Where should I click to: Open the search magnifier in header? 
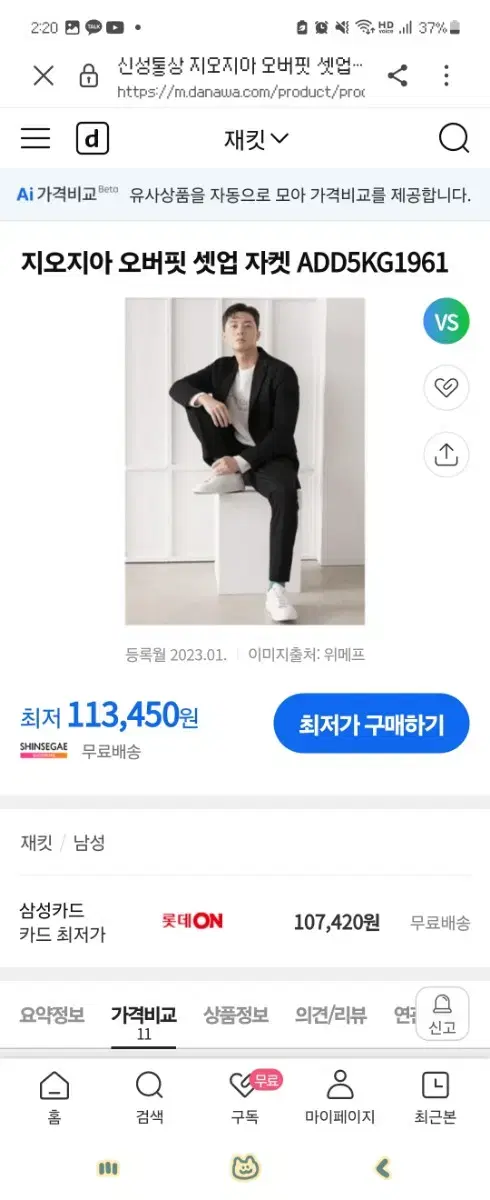(454, 139)
